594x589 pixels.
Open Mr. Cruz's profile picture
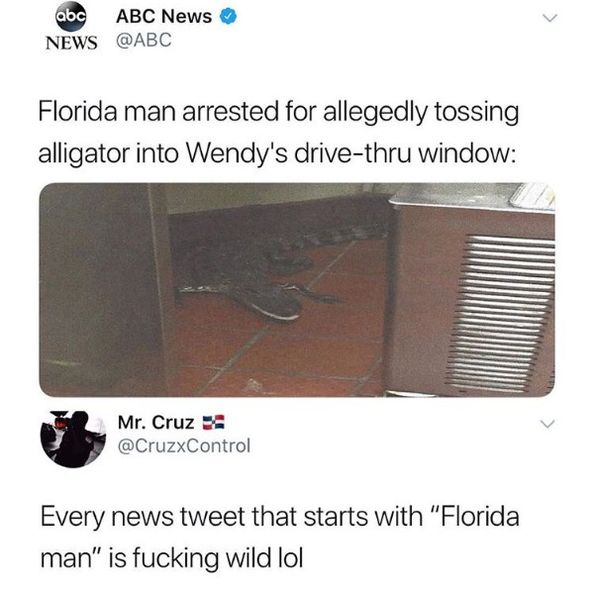click(73, 439)
